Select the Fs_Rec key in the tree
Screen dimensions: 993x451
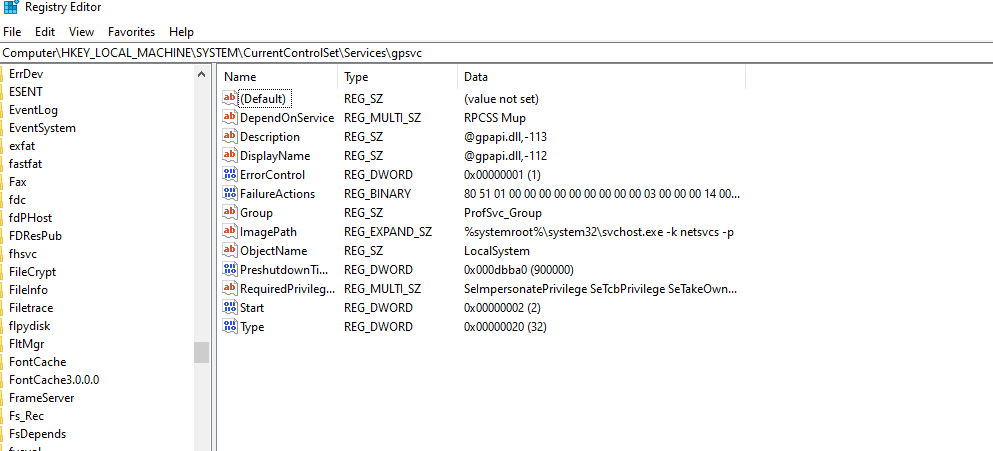[26, 416]
